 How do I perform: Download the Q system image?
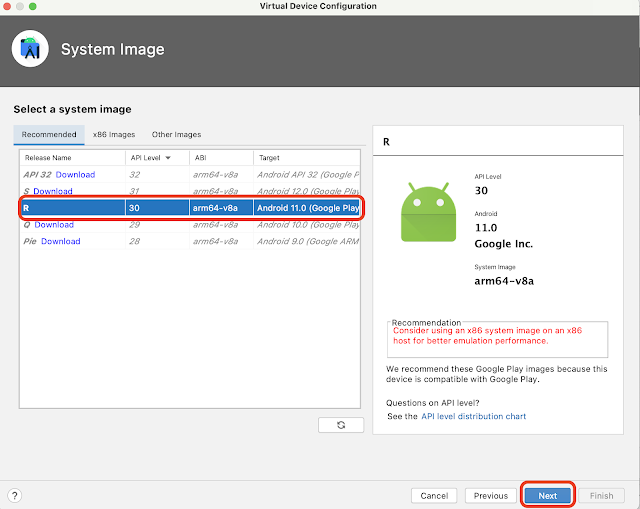[x=54, y=225]
